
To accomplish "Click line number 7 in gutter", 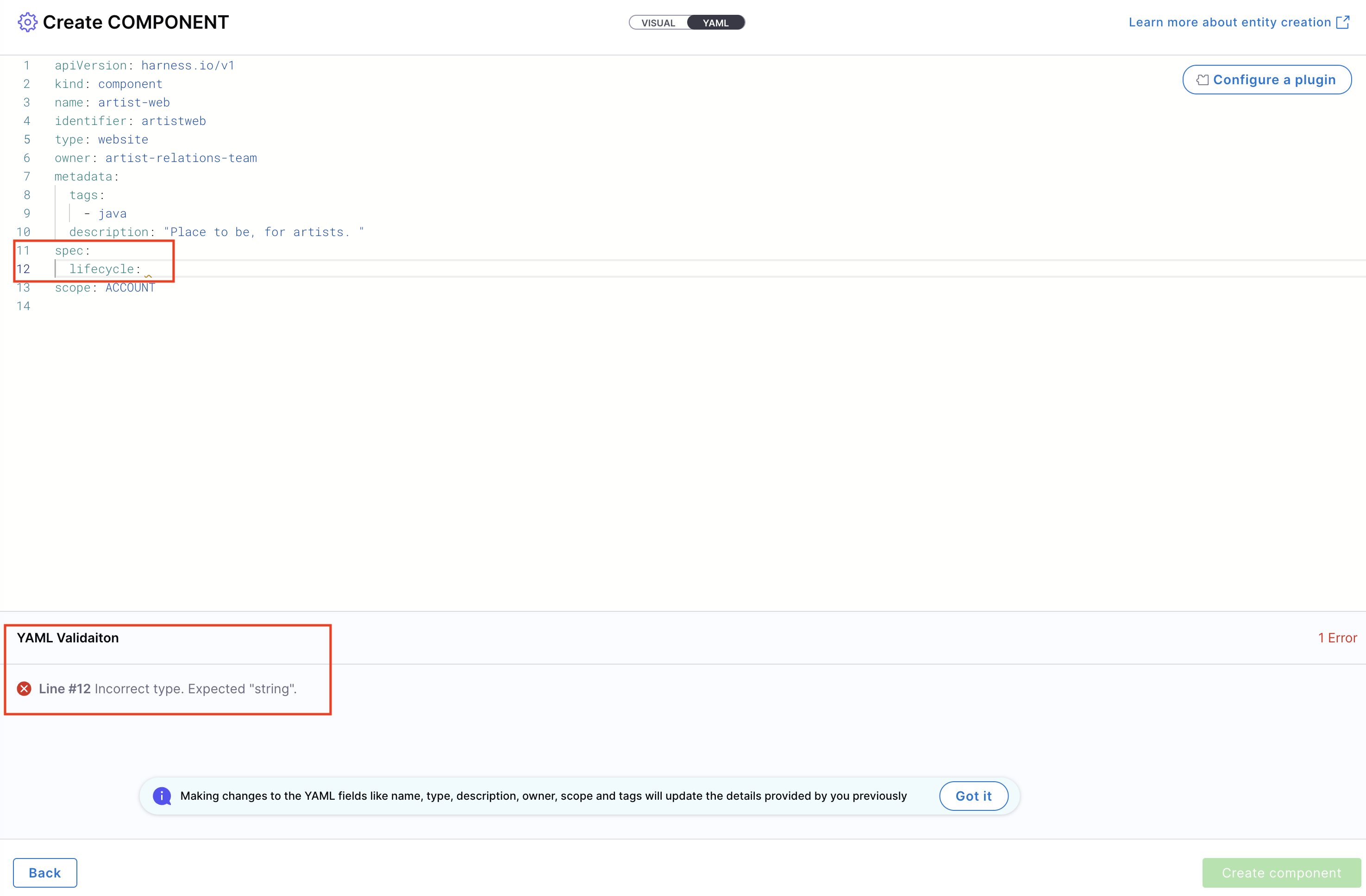I will (x=26, y=177).
